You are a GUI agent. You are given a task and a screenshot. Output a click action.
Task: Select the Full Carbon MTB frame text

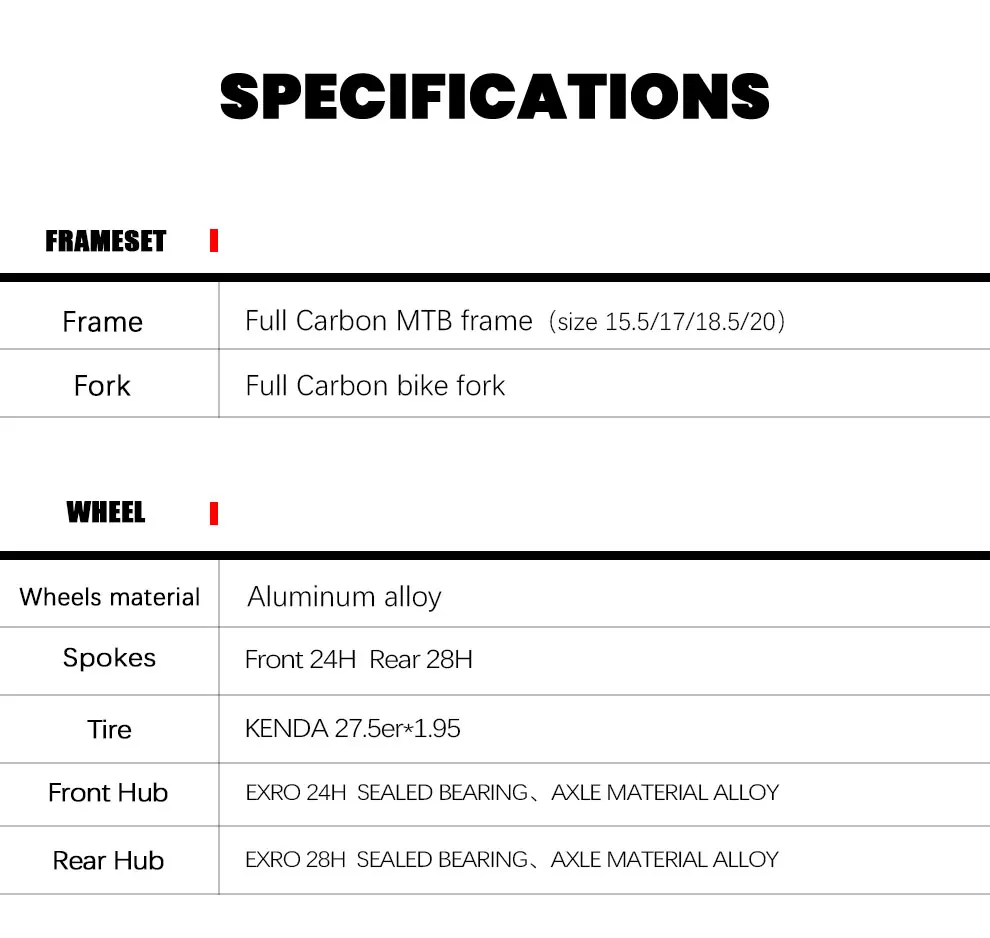tap(388, 321)
